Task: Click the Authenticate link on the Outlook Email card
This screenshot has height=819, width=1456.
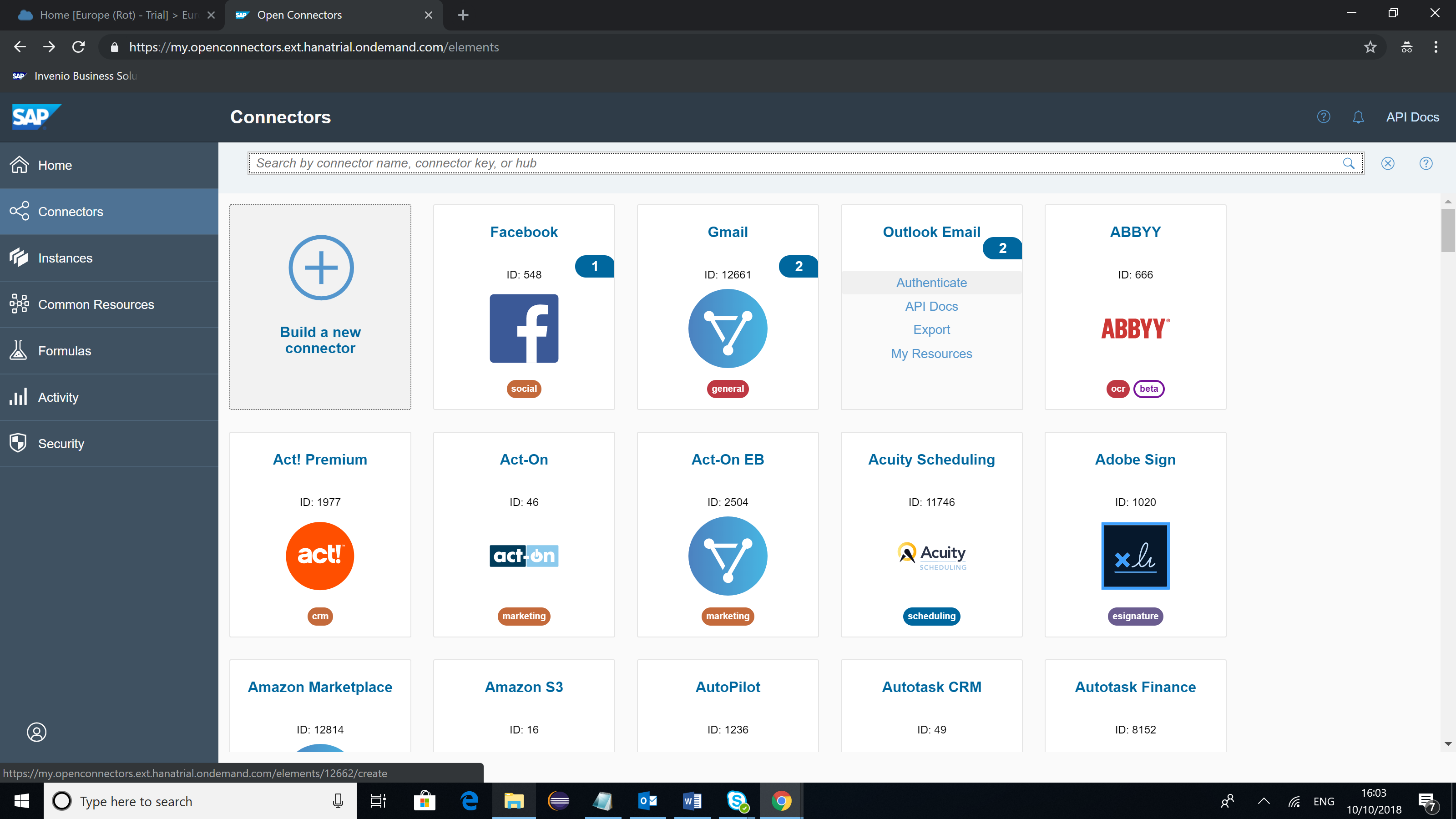Action: [x=931, y=283]
